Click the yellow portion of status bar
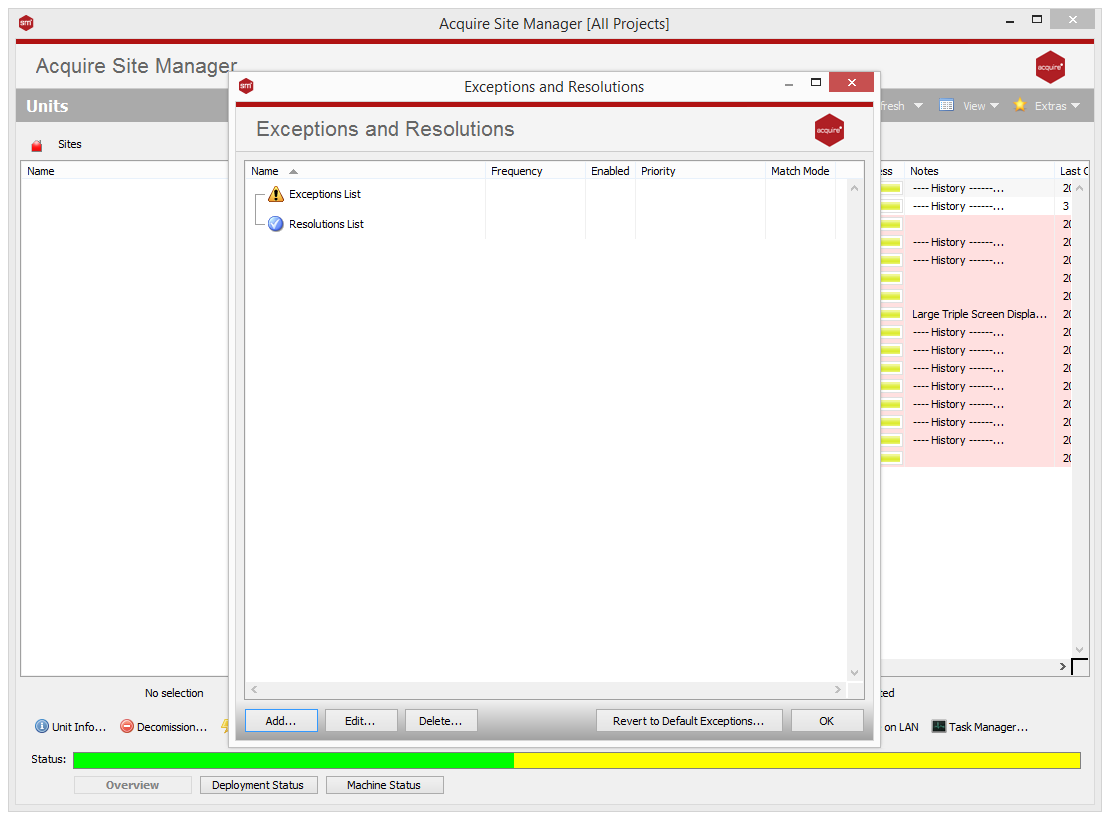This screenshot has height=822, width=1110. (797, 760)
